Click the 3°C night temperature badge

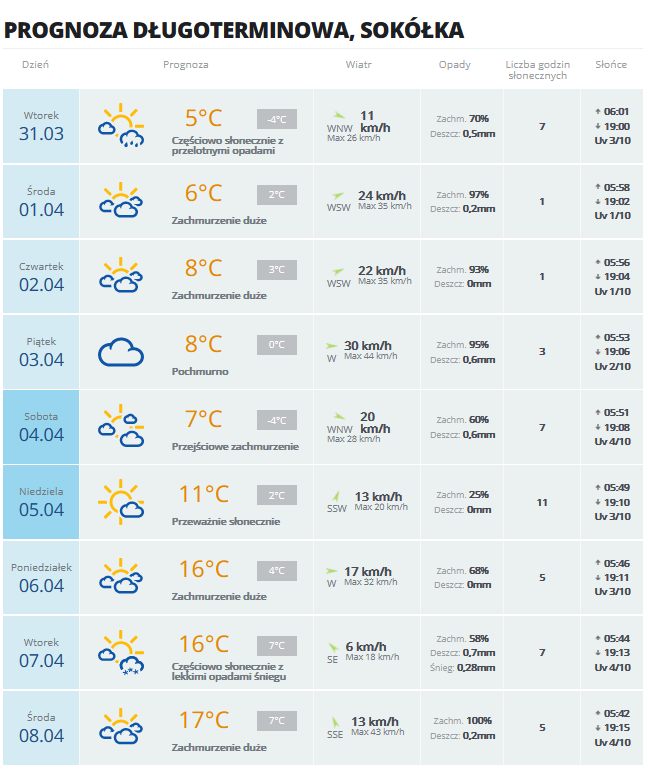point(276,270)
